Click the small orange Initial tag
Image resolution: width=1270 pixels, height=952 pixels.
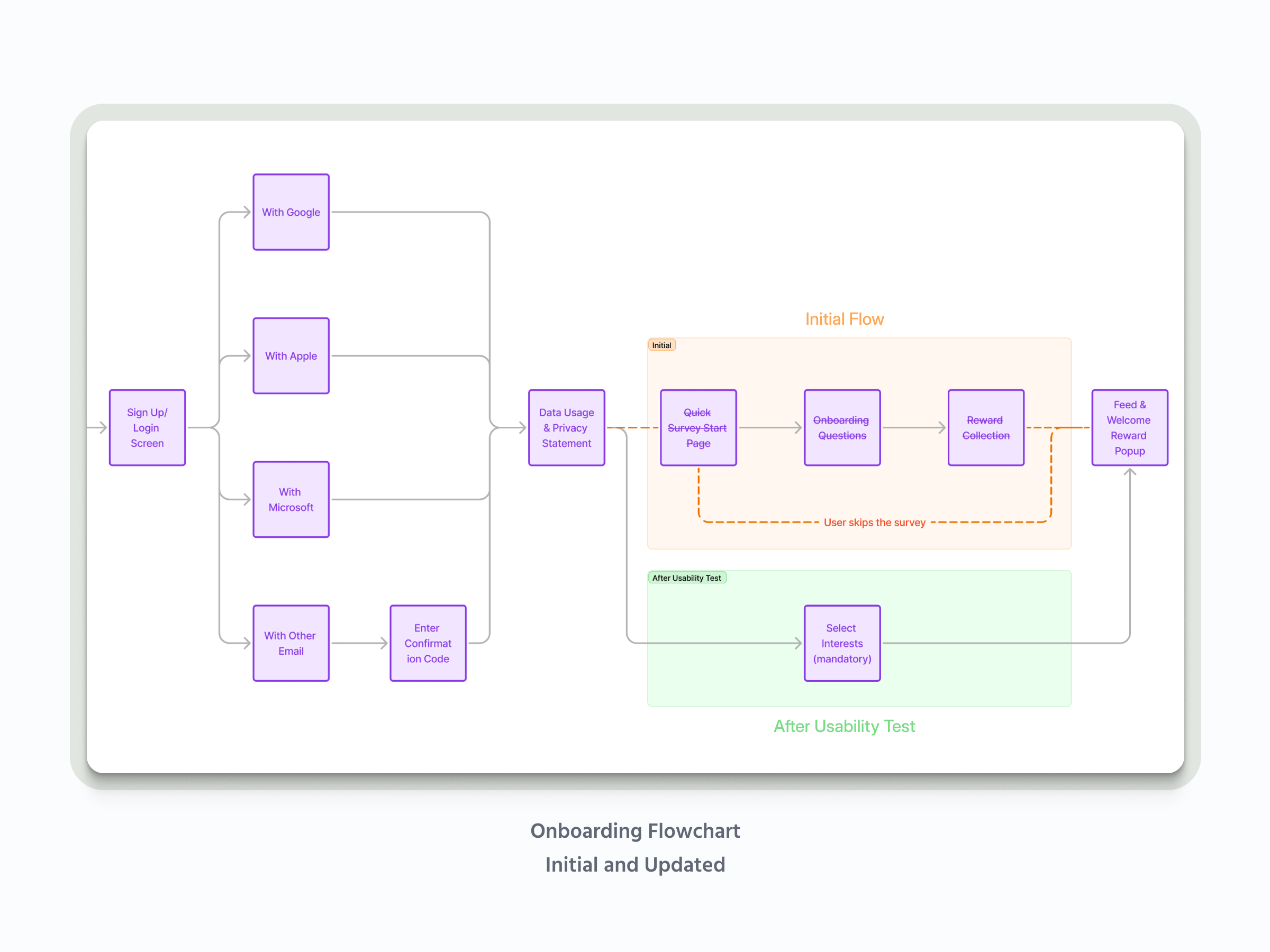coord(661,345)
